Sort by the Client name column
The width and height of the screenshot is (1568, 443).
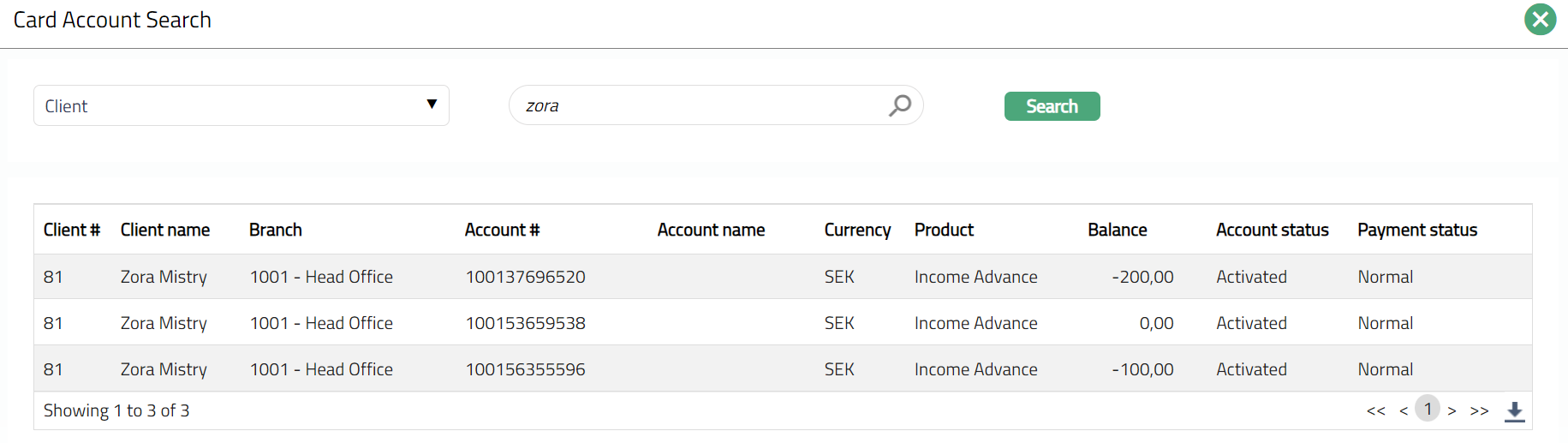point(165,230)
